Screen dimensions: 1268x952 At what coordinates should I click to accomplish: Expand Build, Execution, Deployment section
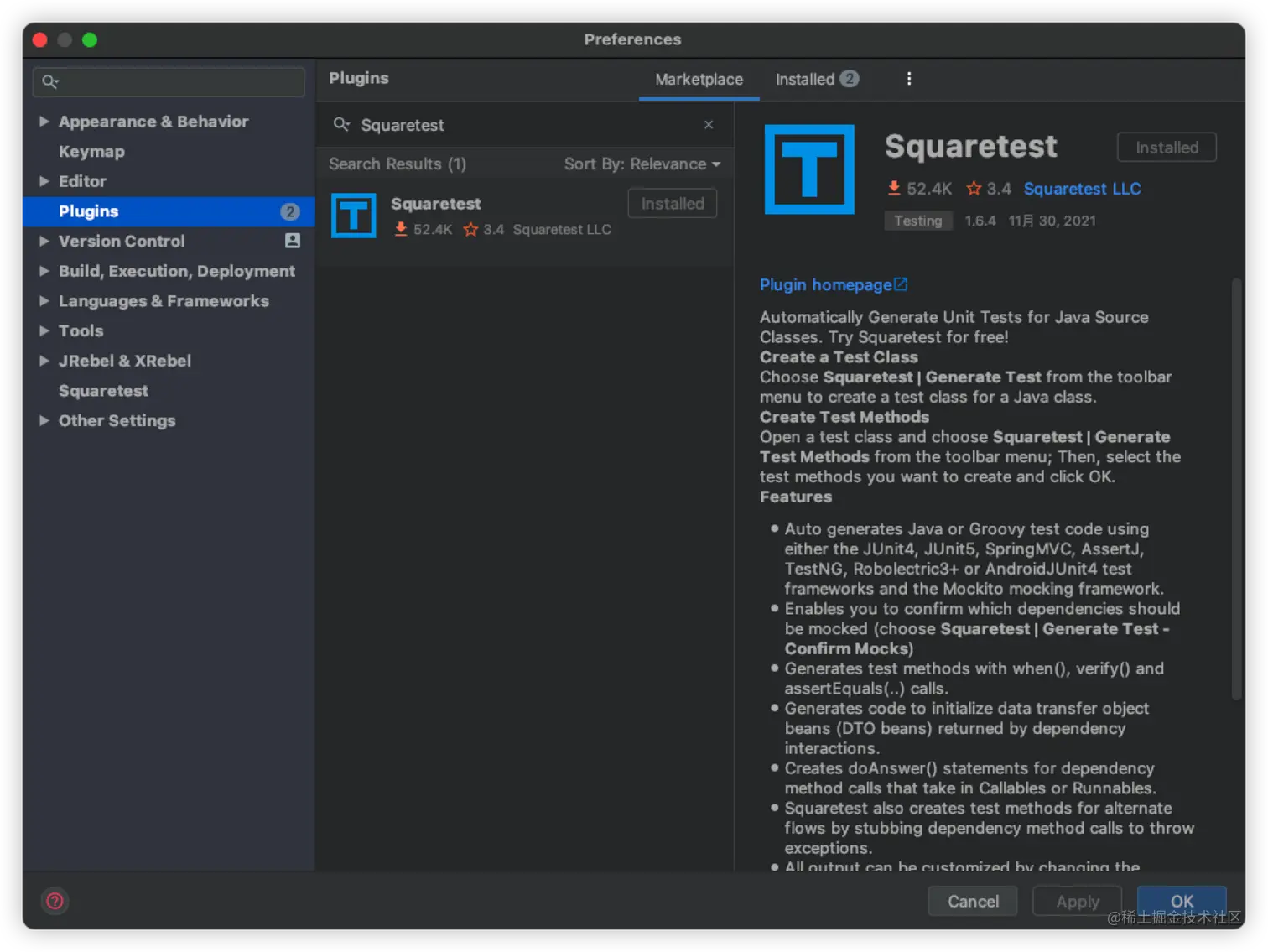pyautogui.click(x=44, y=271)
